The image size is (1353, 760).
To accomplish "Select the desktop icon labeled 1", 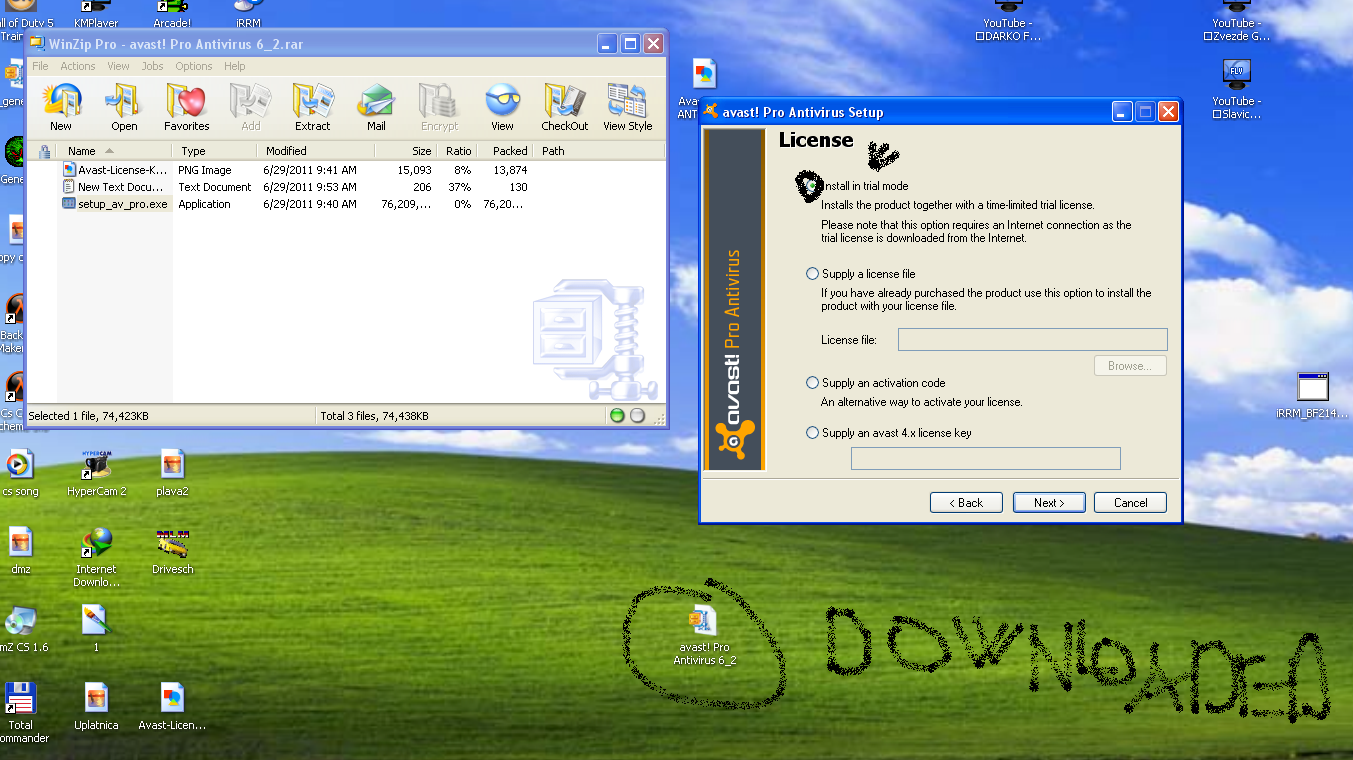I will coord(96,629).
